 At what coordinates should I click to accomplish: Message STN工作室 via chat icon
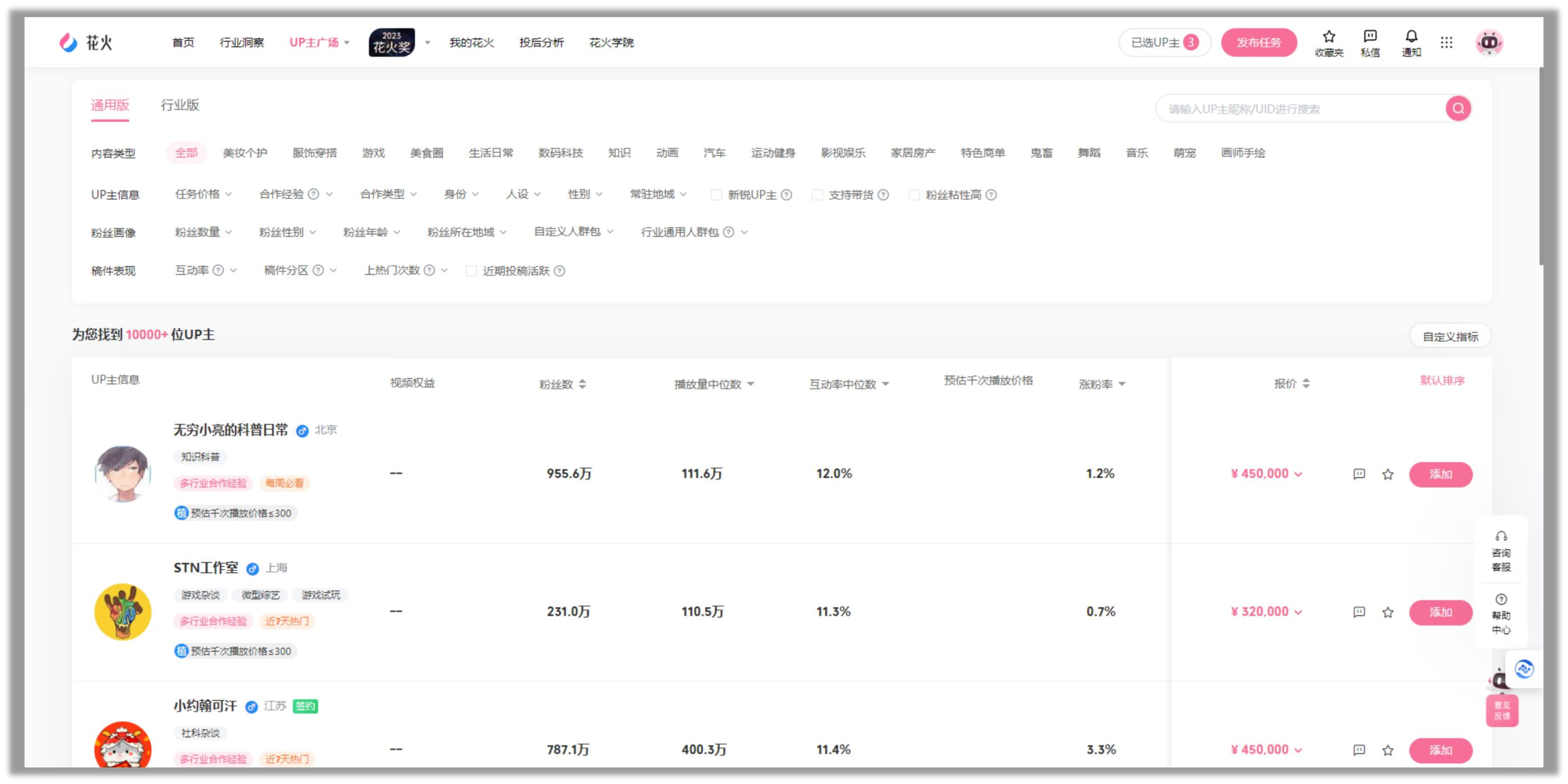pos(1359,612)
